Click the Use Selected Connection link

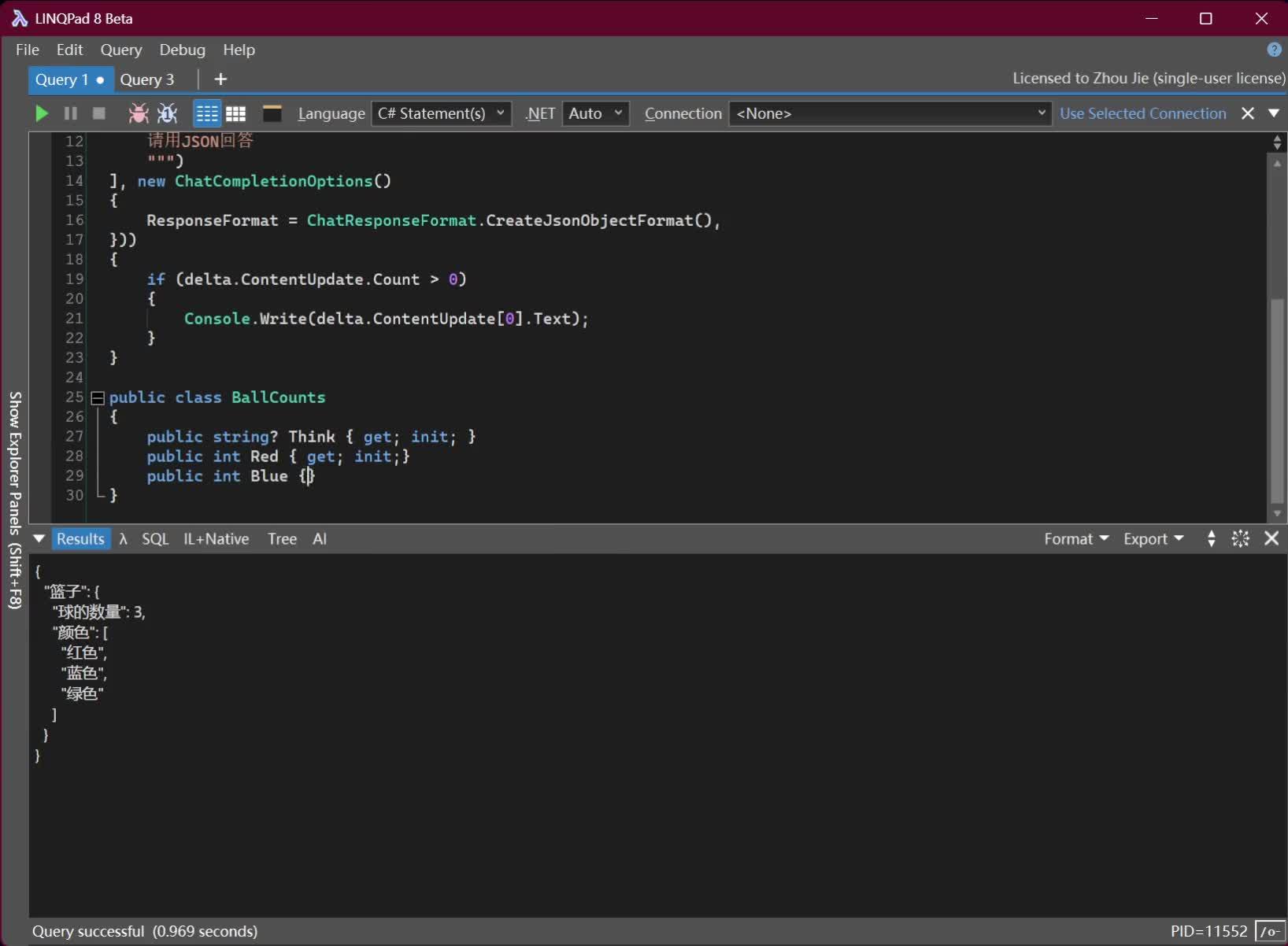(x=1142, y=113)
